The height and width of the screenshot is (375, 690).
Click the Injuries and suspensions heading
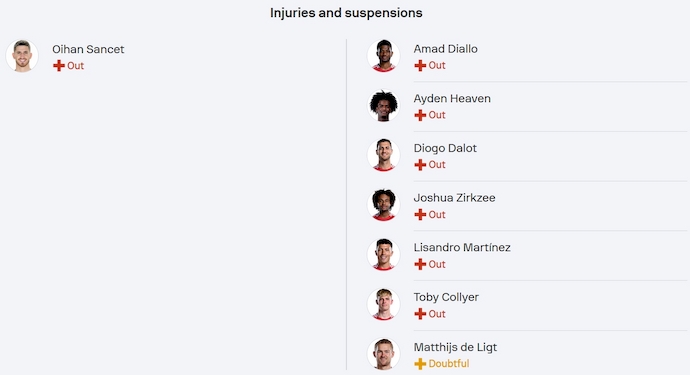tap(346, 13)
